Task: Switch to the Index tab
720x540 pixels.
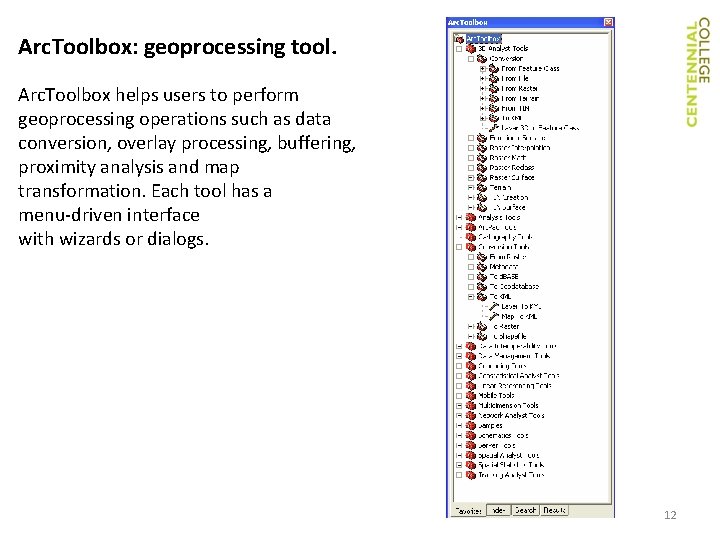Action: (498, 510)
